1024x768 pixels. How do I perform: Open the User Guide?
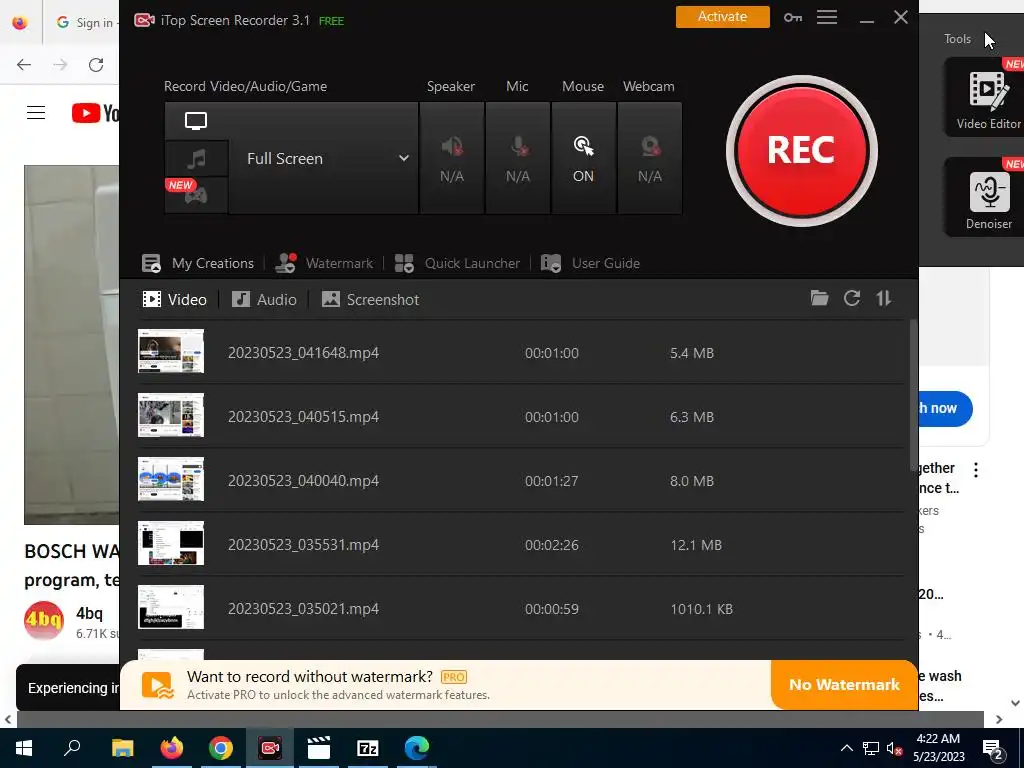pyautogui.click(x=590, y=263)
